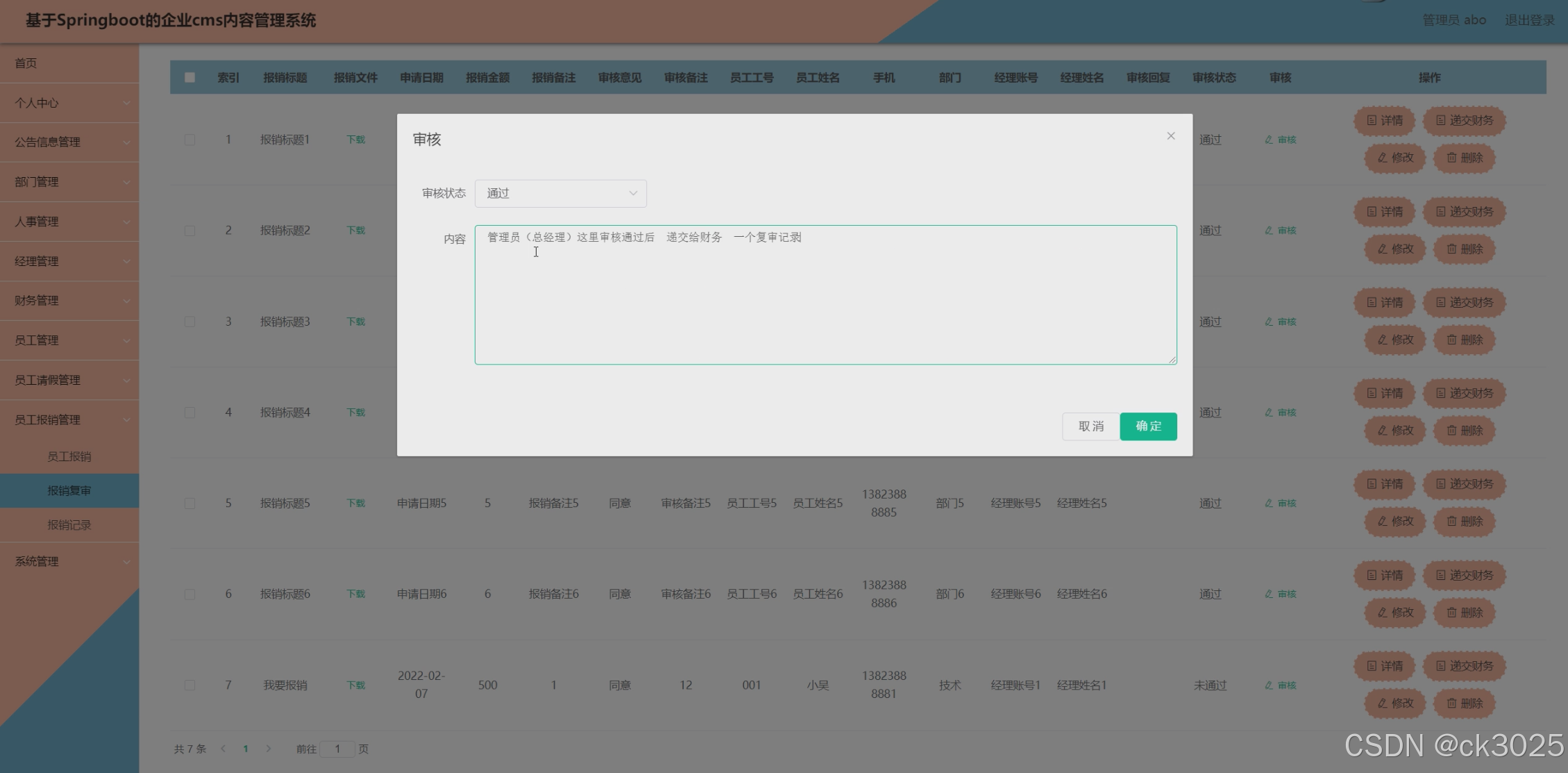Open 报销记录 in the sidebar
Viewport: 1568px width, 773px height.
pos(69,525)
